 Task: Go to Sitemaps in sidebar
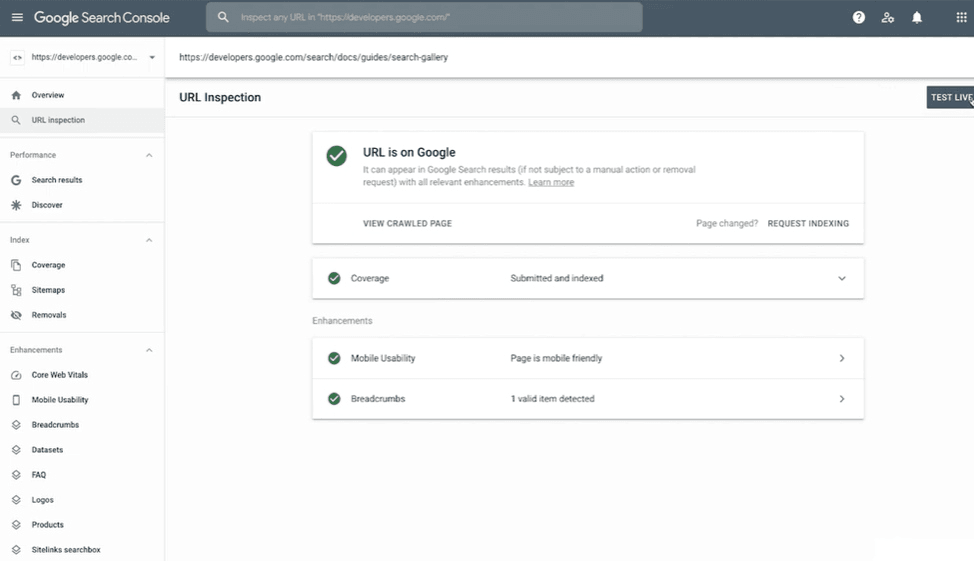tap(48, 290)
